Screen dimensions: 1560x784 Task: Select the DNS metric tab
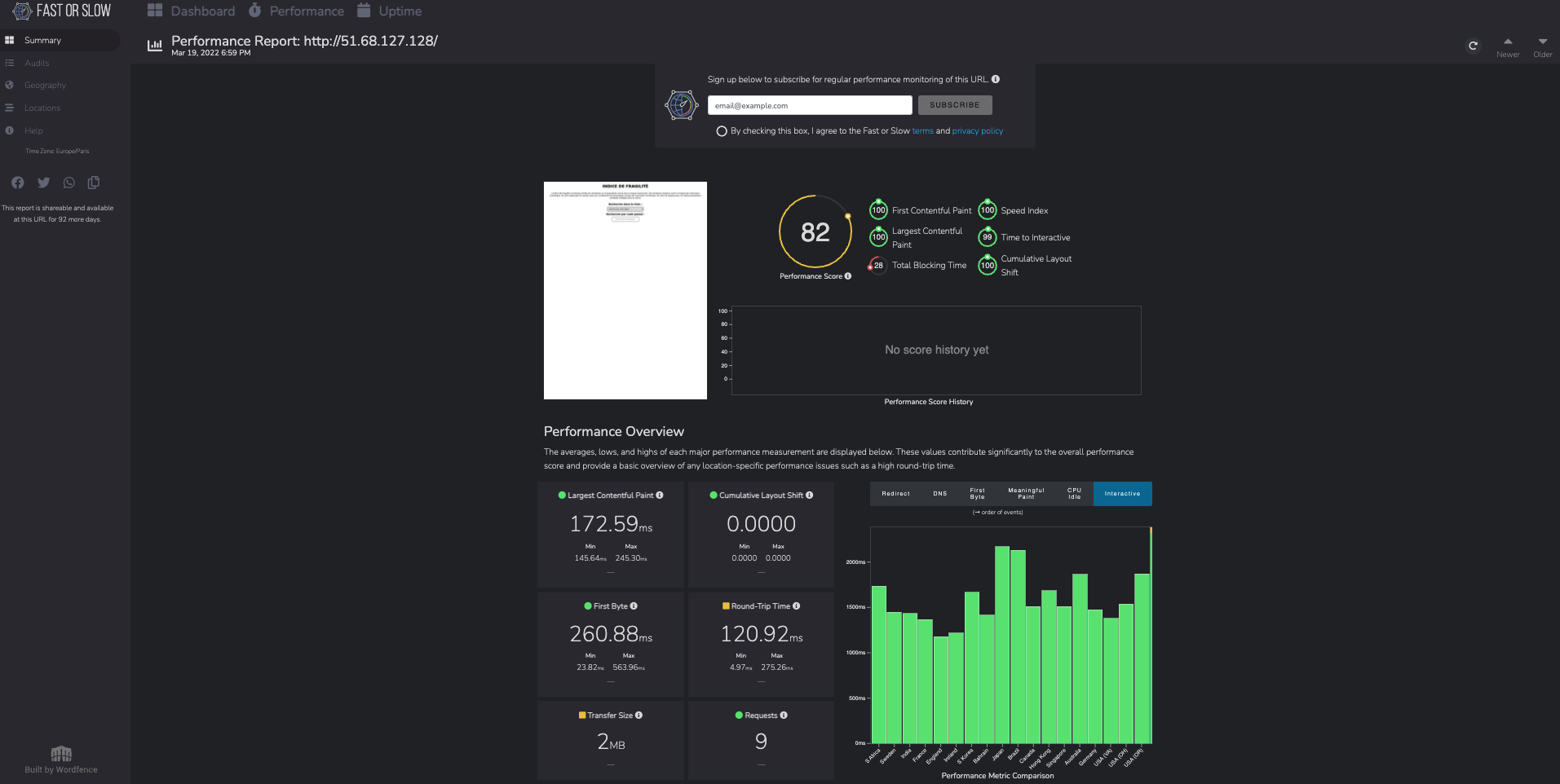[940, 494]
